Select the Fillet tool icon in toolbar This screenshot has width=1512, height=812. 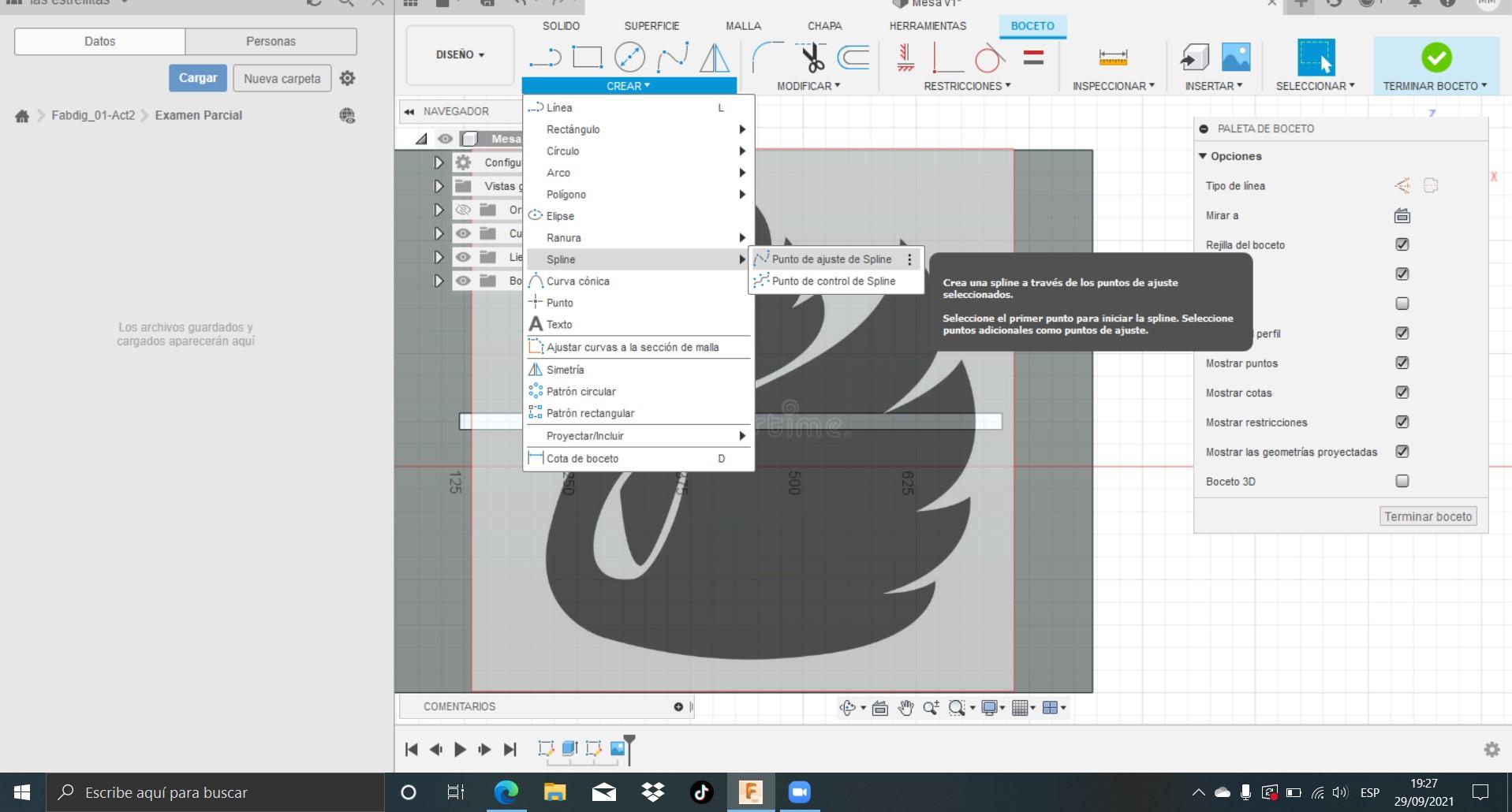click(x=767, y=58)
